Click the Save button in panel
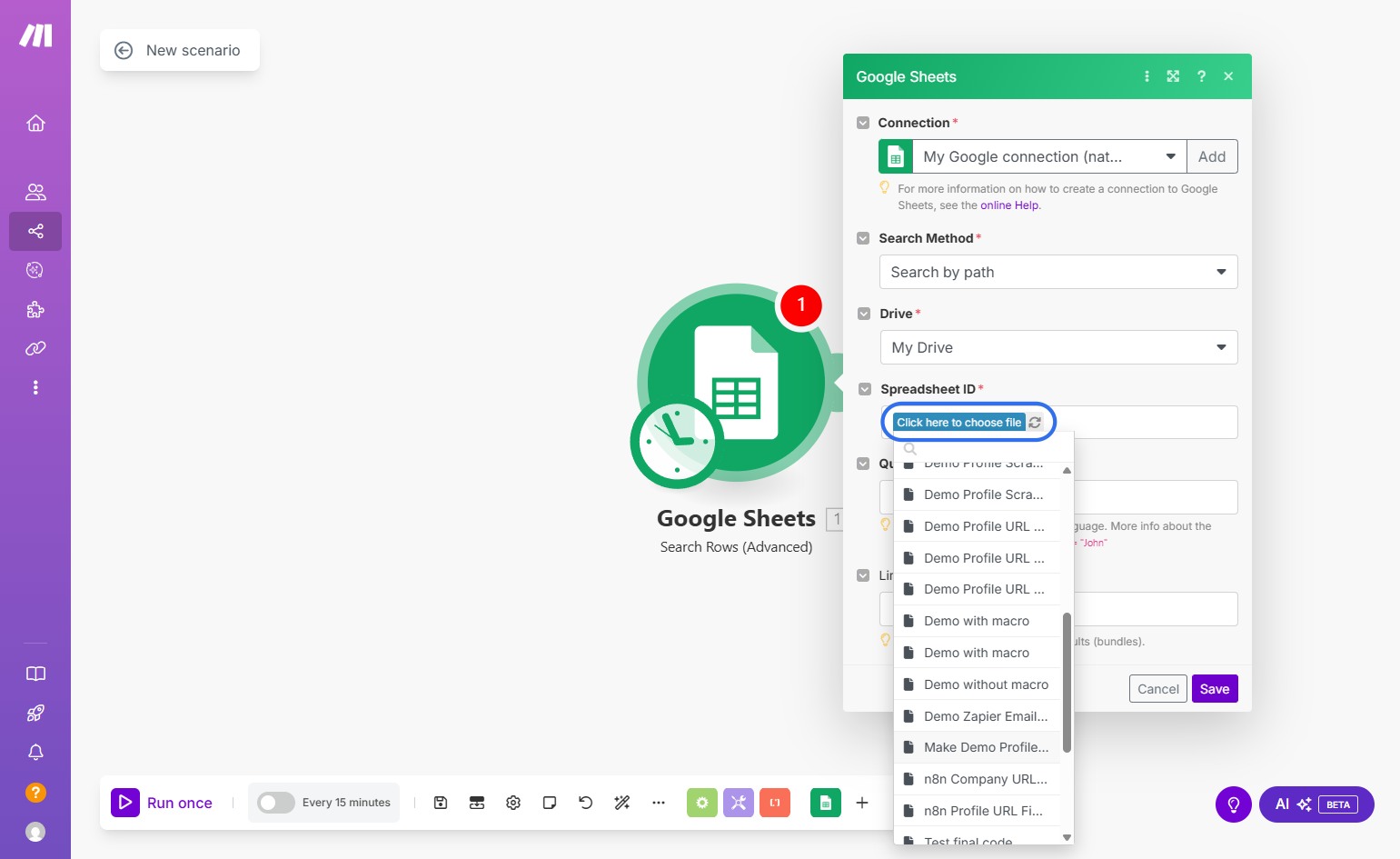This screenshot has height=859, width=1400. coord(1215,689)
